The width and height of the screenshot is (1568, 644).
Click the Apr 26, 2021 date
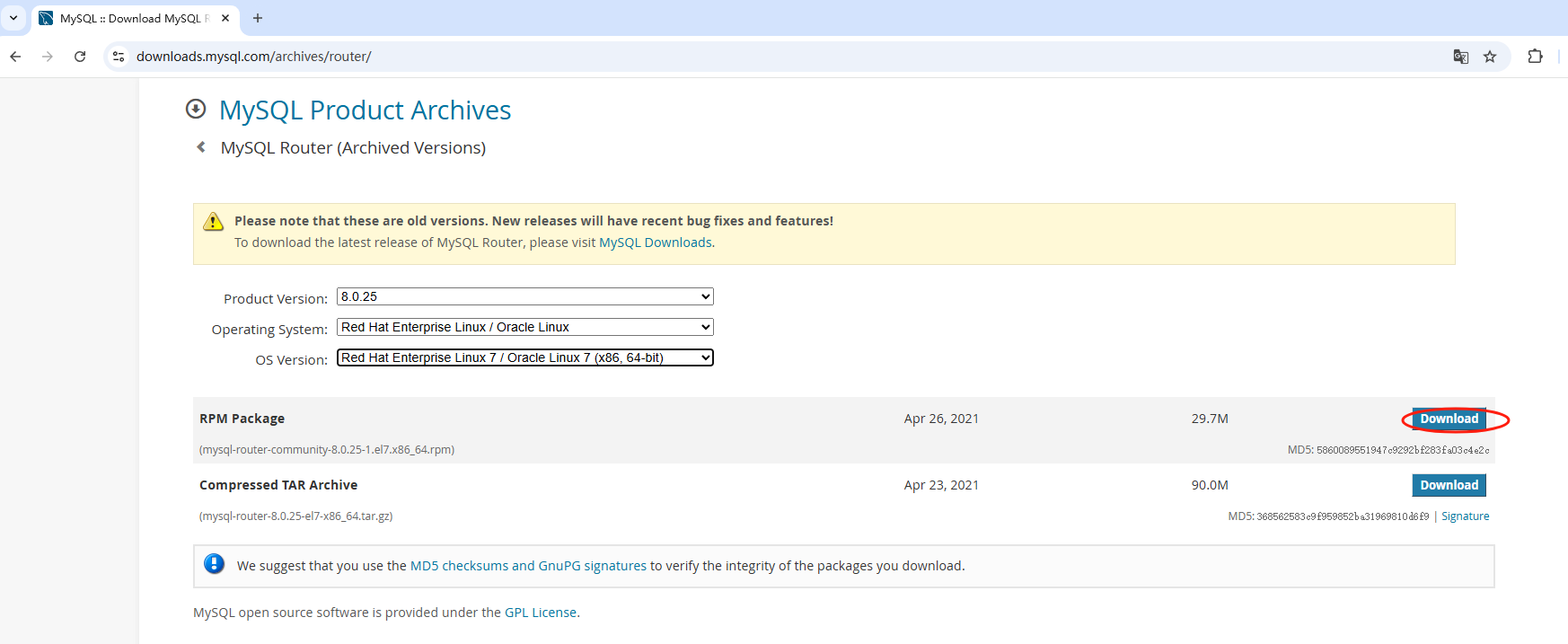click(941, 419)
